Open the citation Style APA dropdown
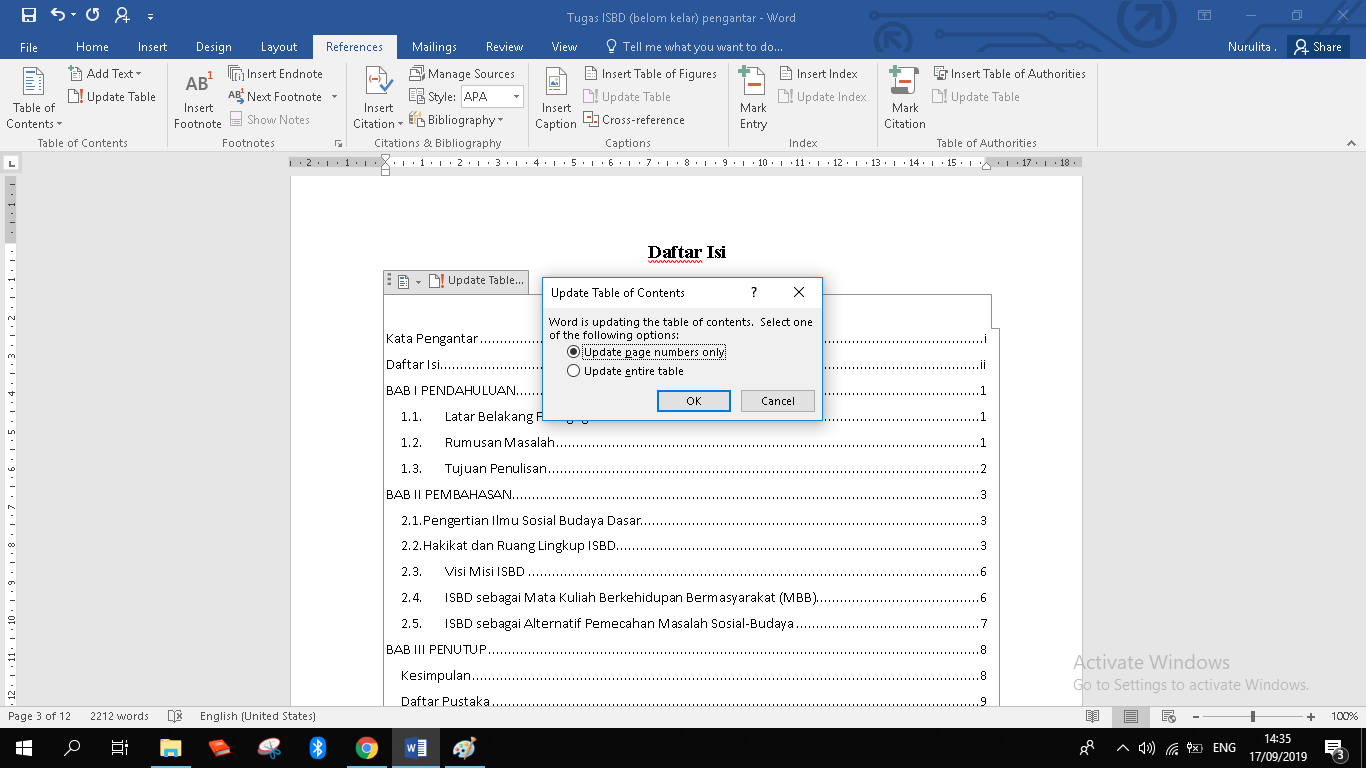Viewport: 1366px width, 768px height. (516, 97)
